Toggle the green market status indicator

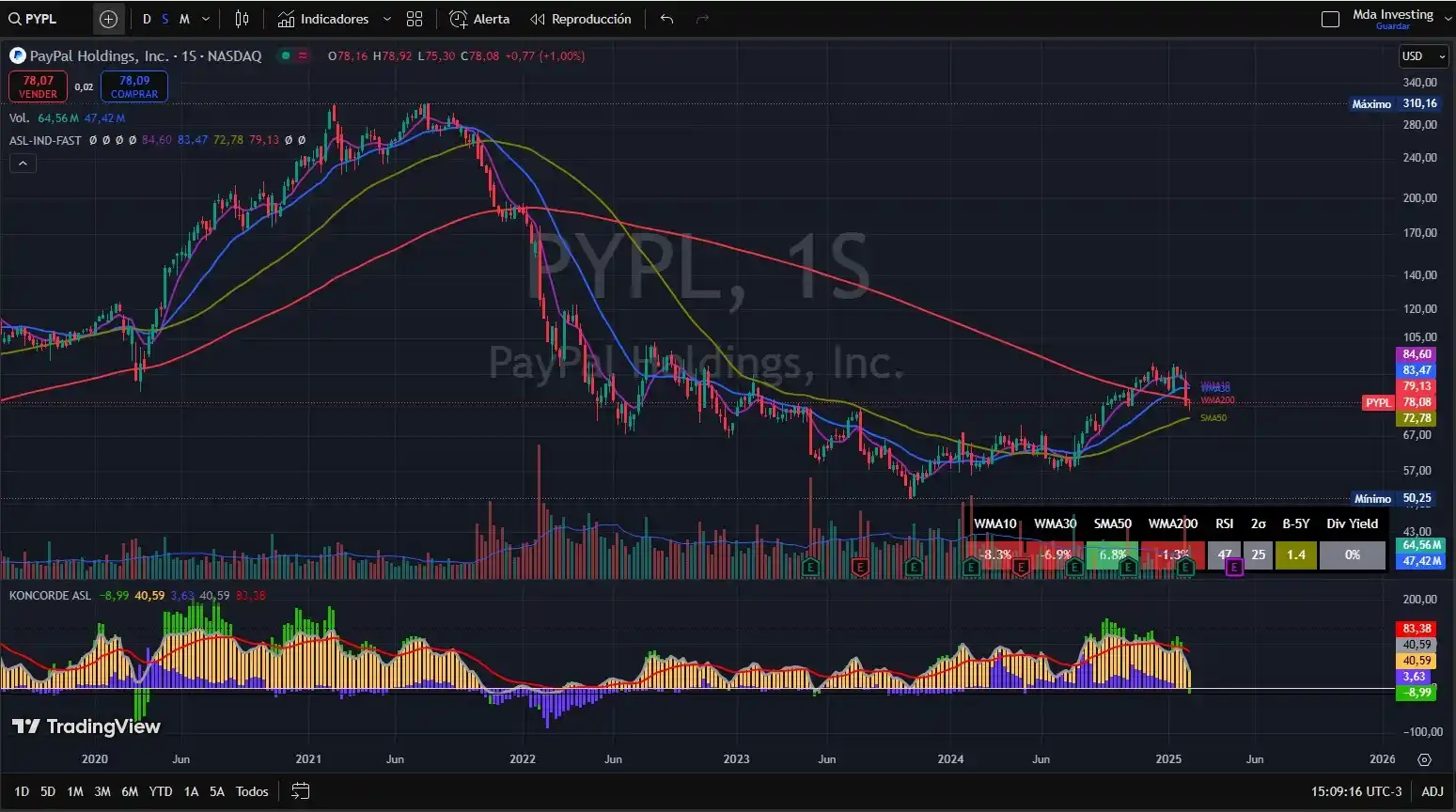(285, 56)
